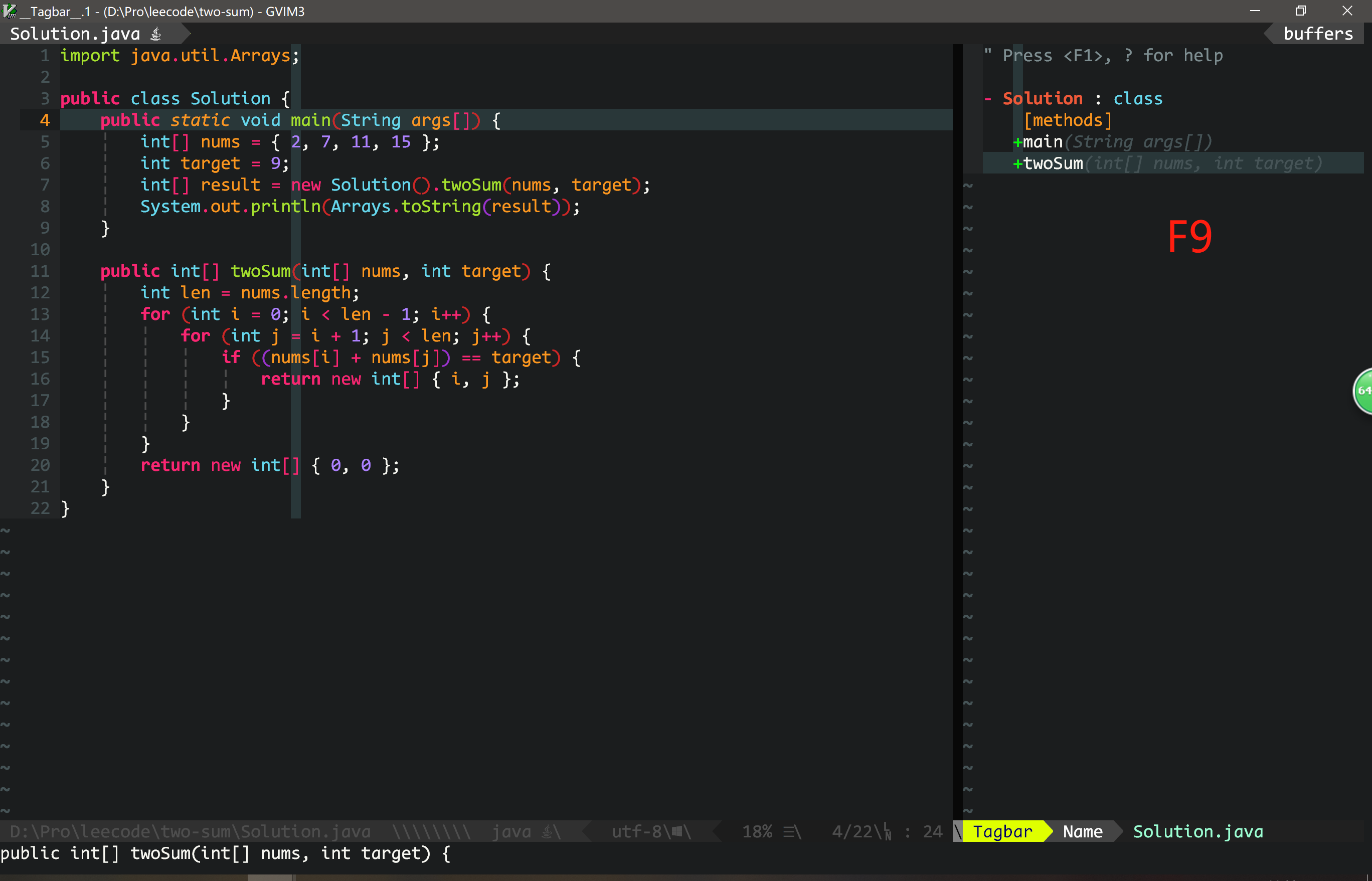Click the Java icon in Solution.java tab
This screenshot has width=1372, height=881.
coord(155,34)
